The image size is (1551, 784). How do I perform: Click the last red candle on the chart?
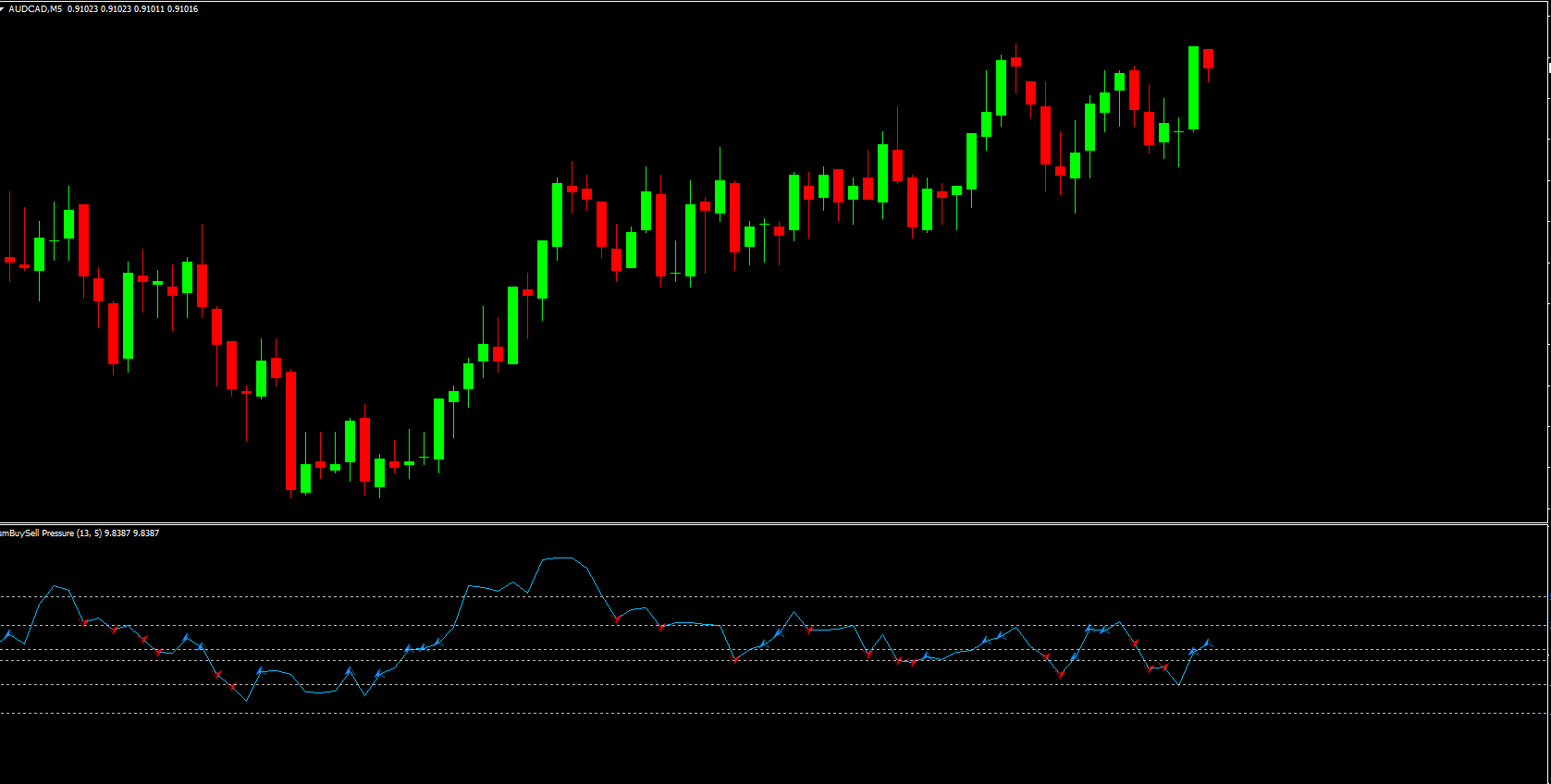click(x=1208, y=58)
